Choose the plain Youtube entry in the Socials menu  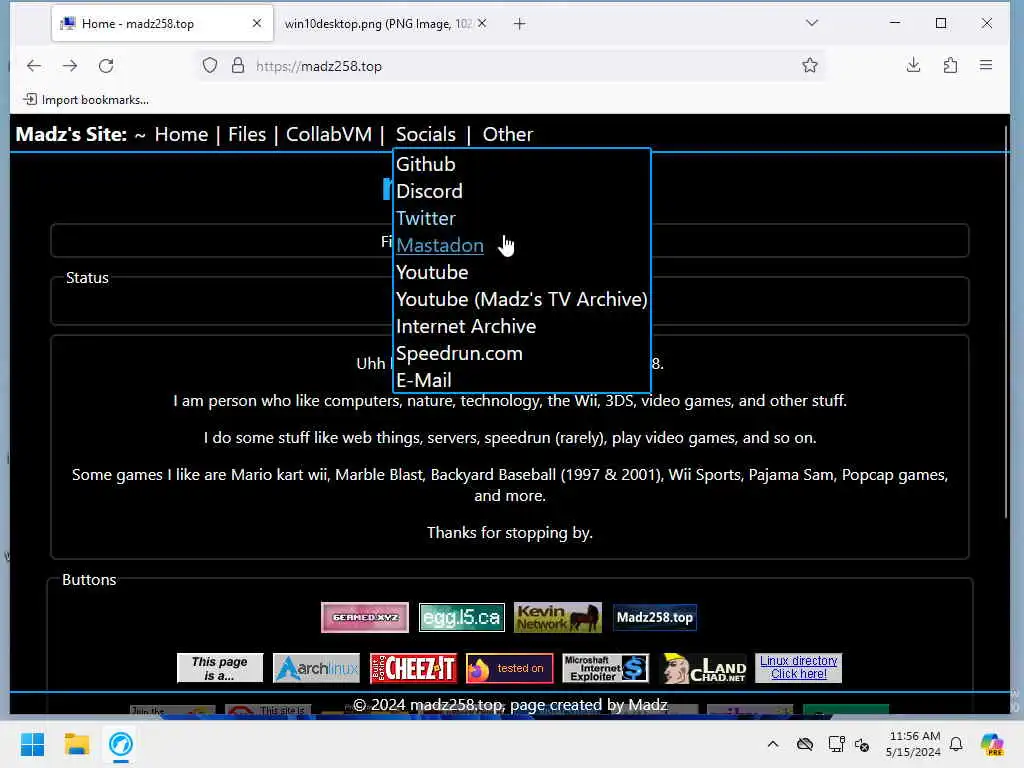(x=432, y=272)
